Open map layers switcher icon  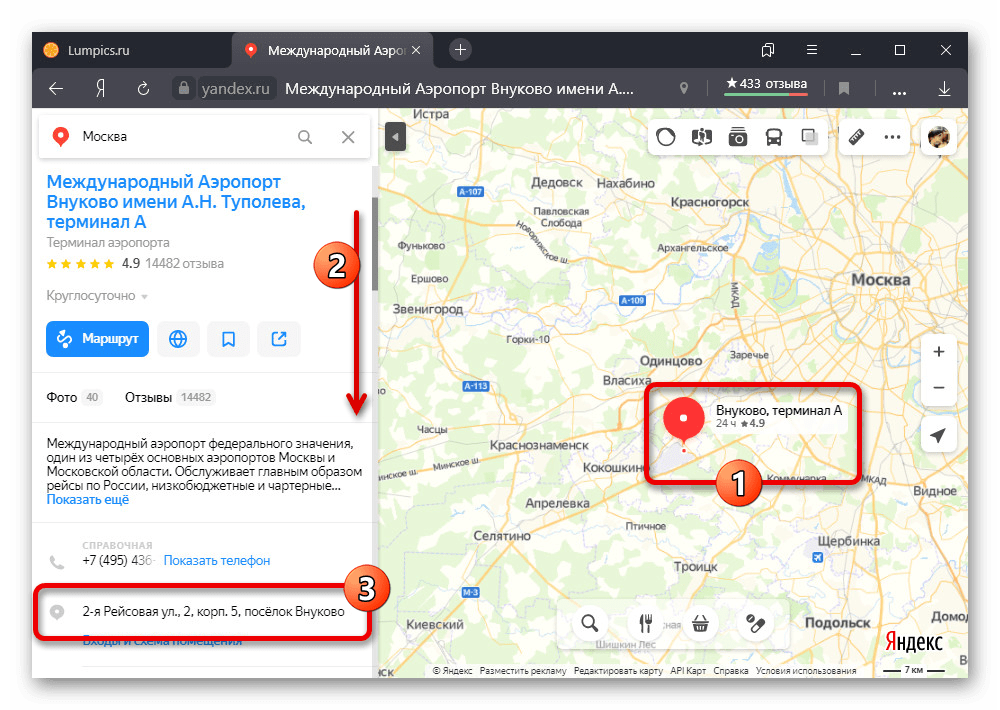click(x=810, y=137)
